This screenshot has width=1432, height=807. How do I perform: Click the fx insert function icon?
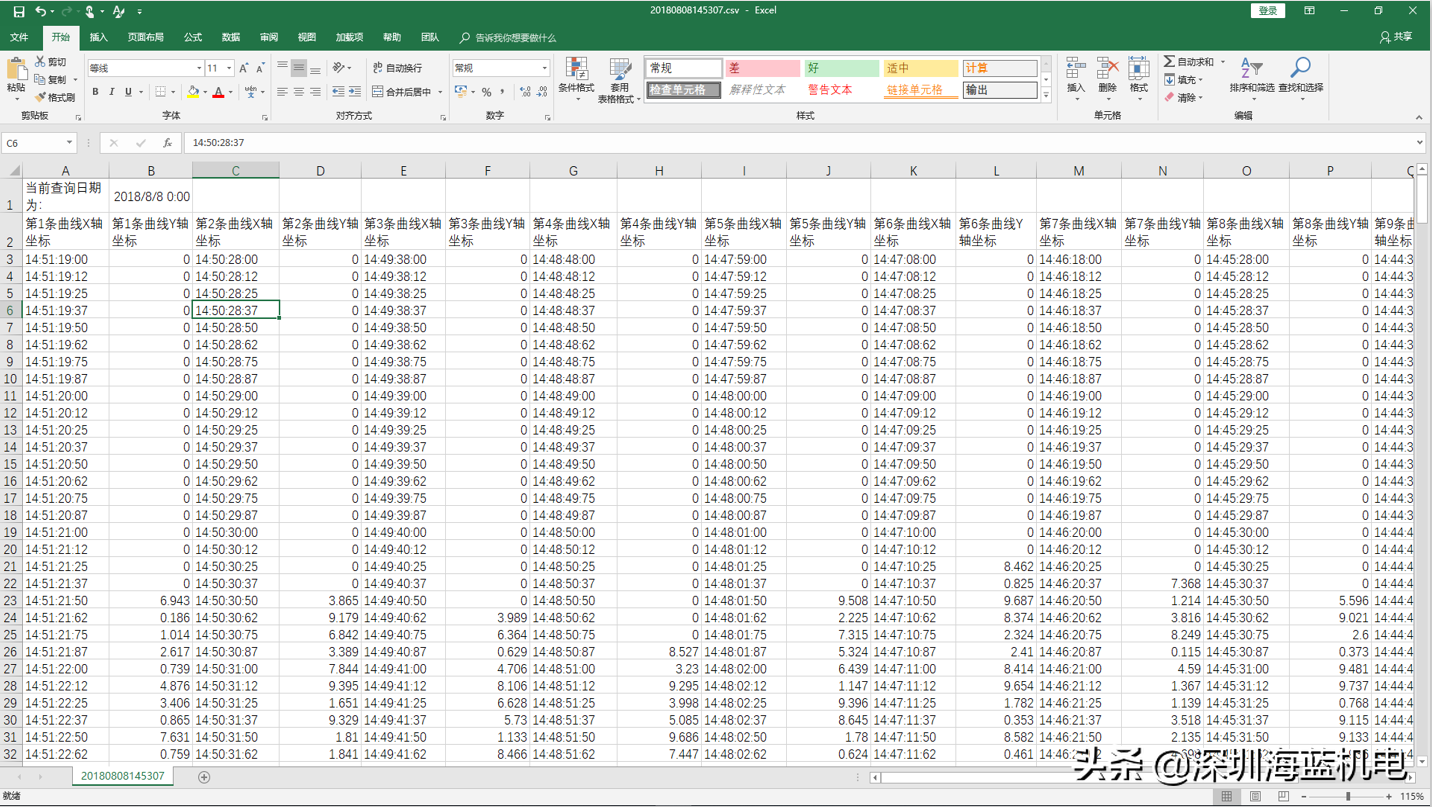coord(167,143)
